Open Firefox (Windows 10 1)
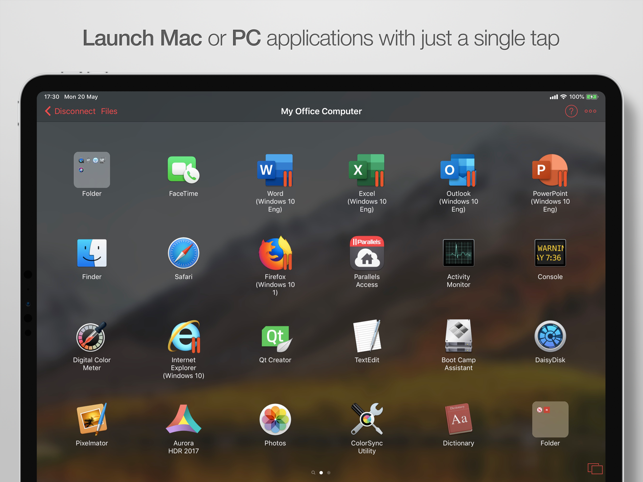 click(275, 253)
